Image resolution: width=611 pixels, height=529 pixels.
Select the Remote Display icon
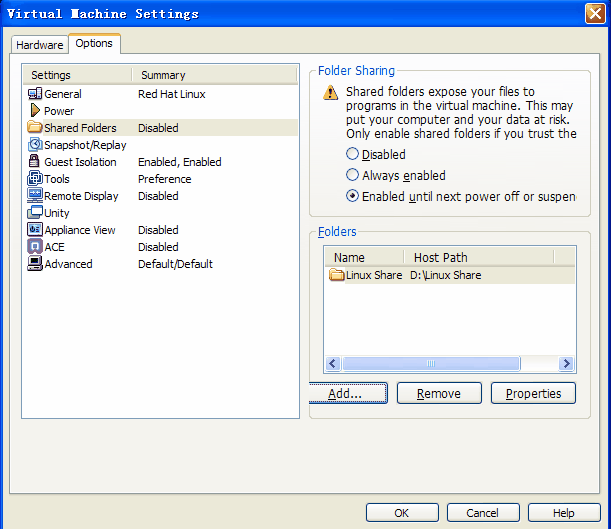click(x=35, y=196)
